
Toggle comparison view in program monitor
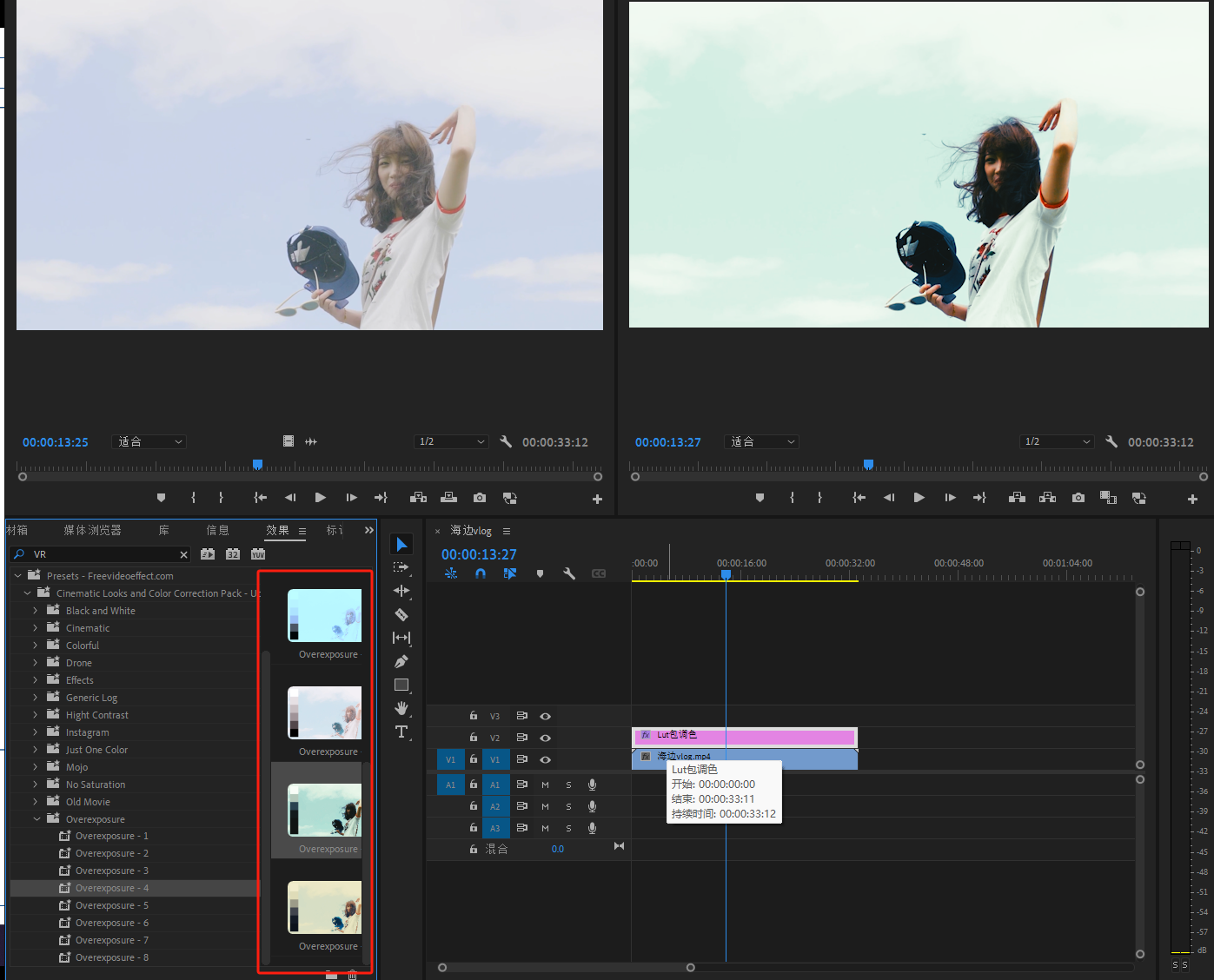1108,498
